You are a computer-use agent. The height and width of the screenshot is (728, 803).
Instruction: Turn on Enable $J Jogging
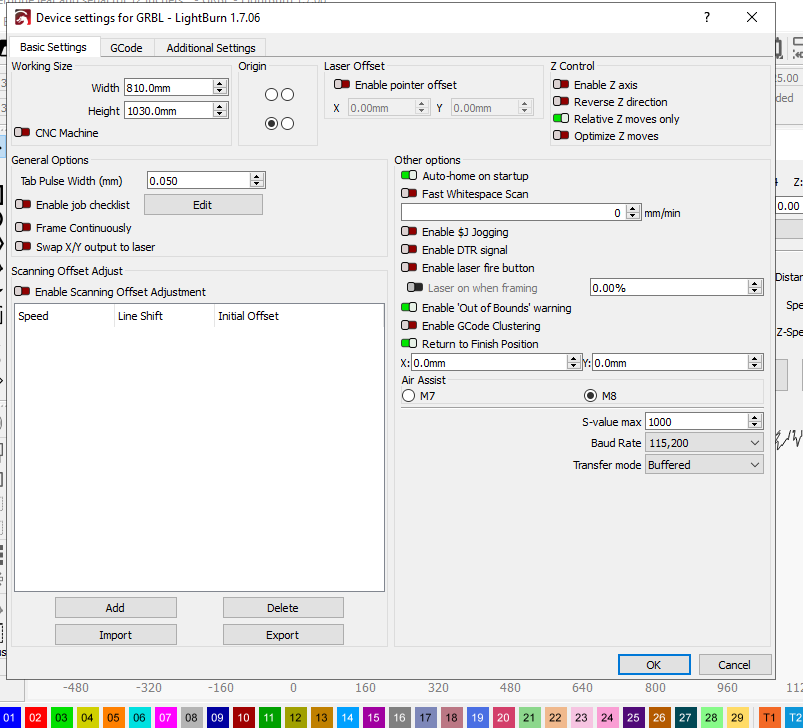point(409,231)
